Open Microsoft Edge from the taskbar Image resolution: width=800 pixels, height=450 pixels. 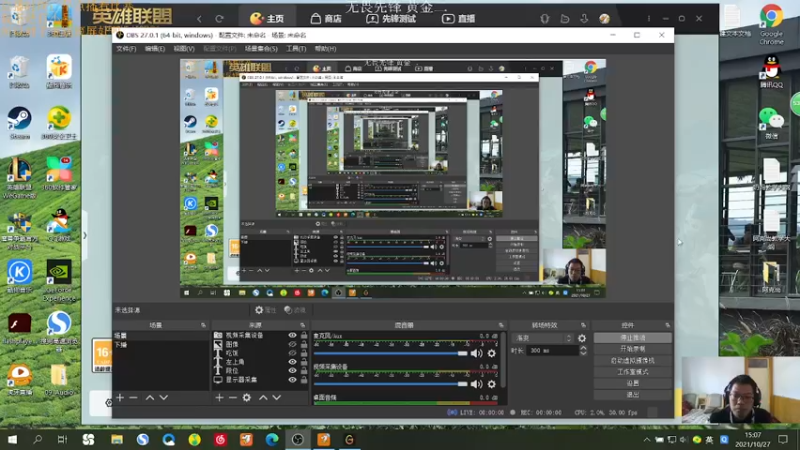[272, 439]
